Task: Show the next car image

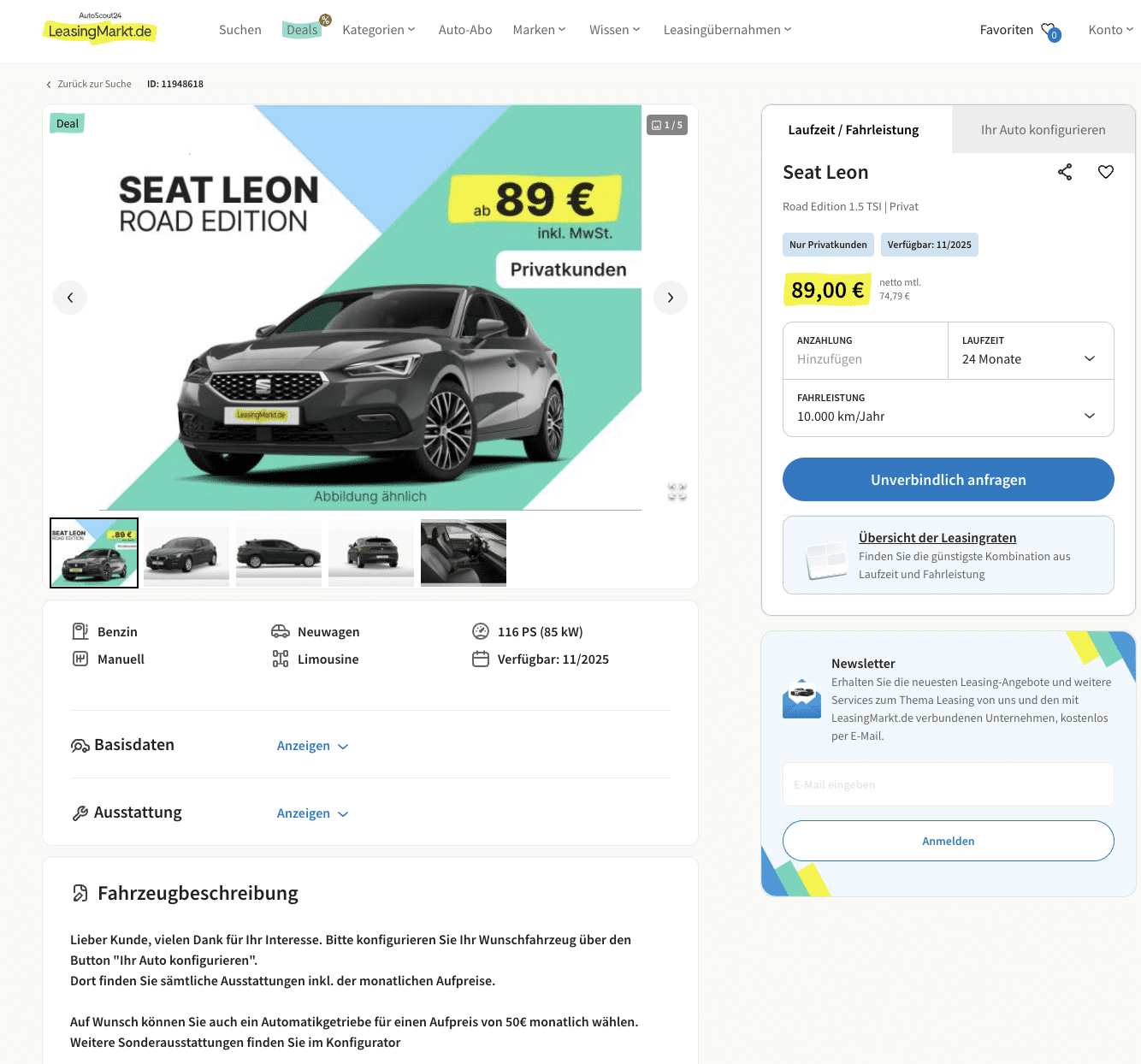Action: (671, 298)
